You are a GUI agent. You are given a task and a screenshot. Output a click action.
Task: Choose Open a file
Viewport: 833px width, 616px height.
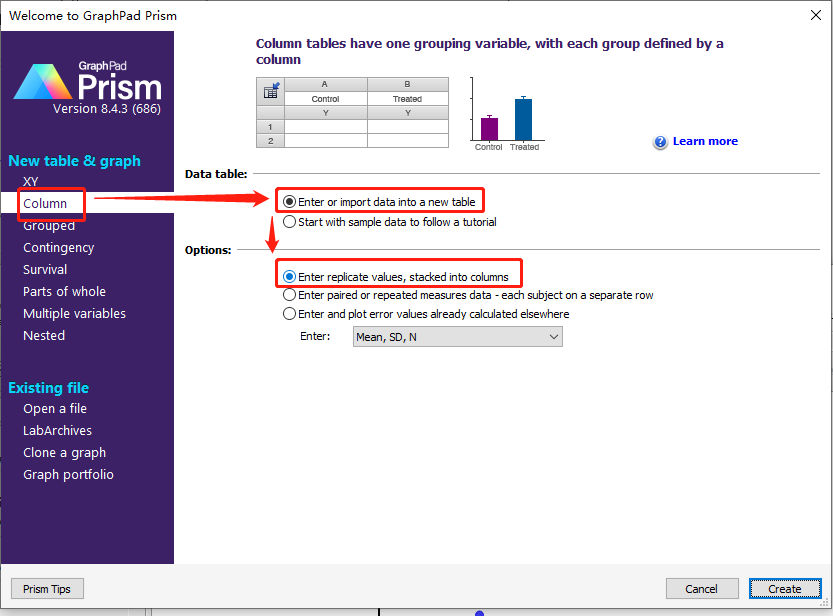55,408
